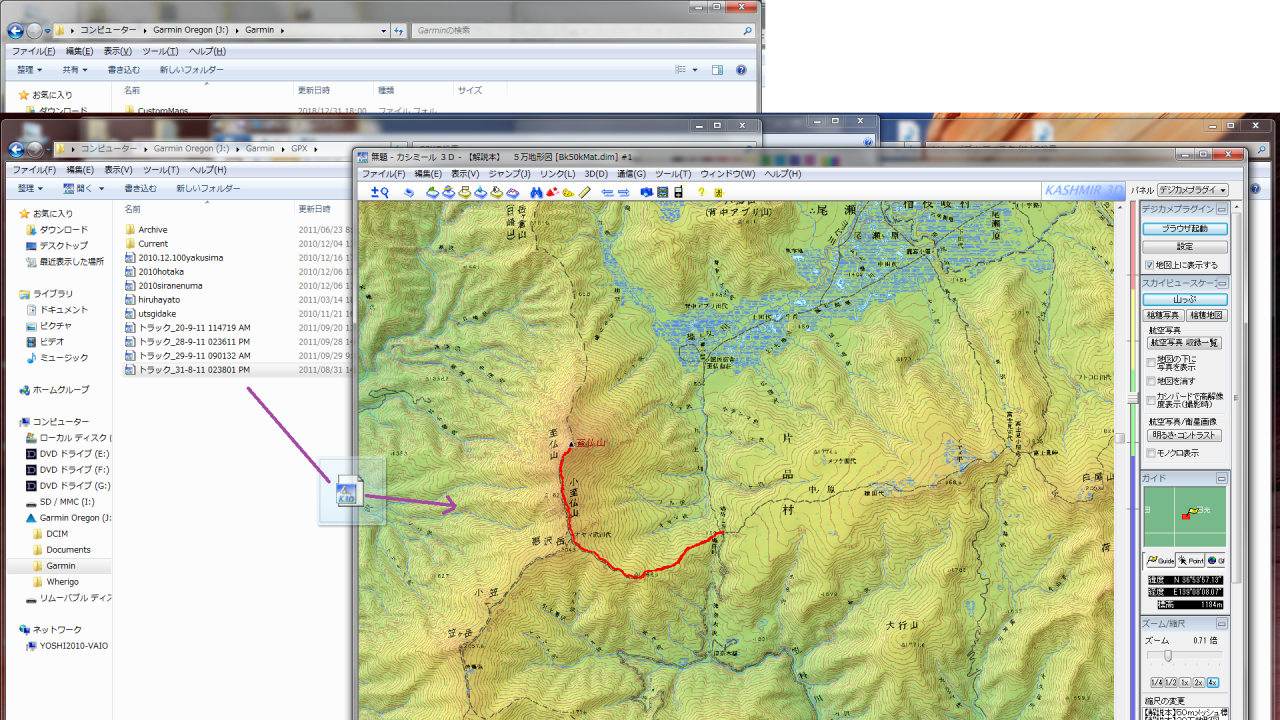Click the red-yellow-green vertical scale slider handle
Image resolution: width=1280 pixels, height=720 pixels.
(x=1134, y=398)
